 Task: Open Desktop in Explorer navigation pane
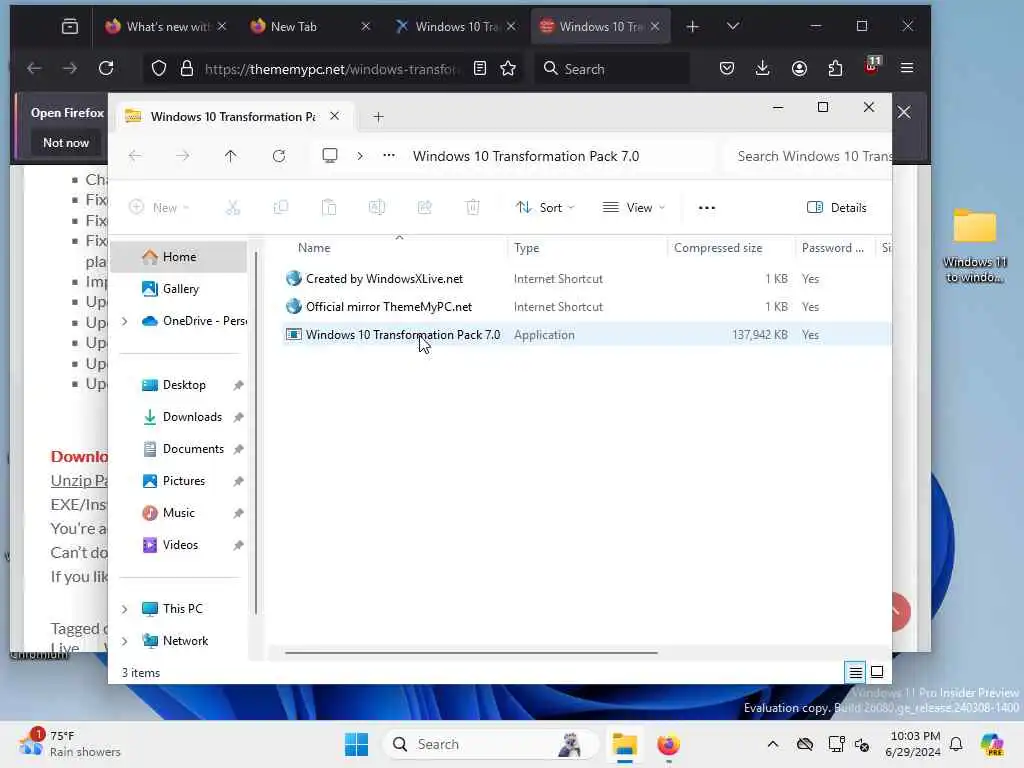coord(178,385)
